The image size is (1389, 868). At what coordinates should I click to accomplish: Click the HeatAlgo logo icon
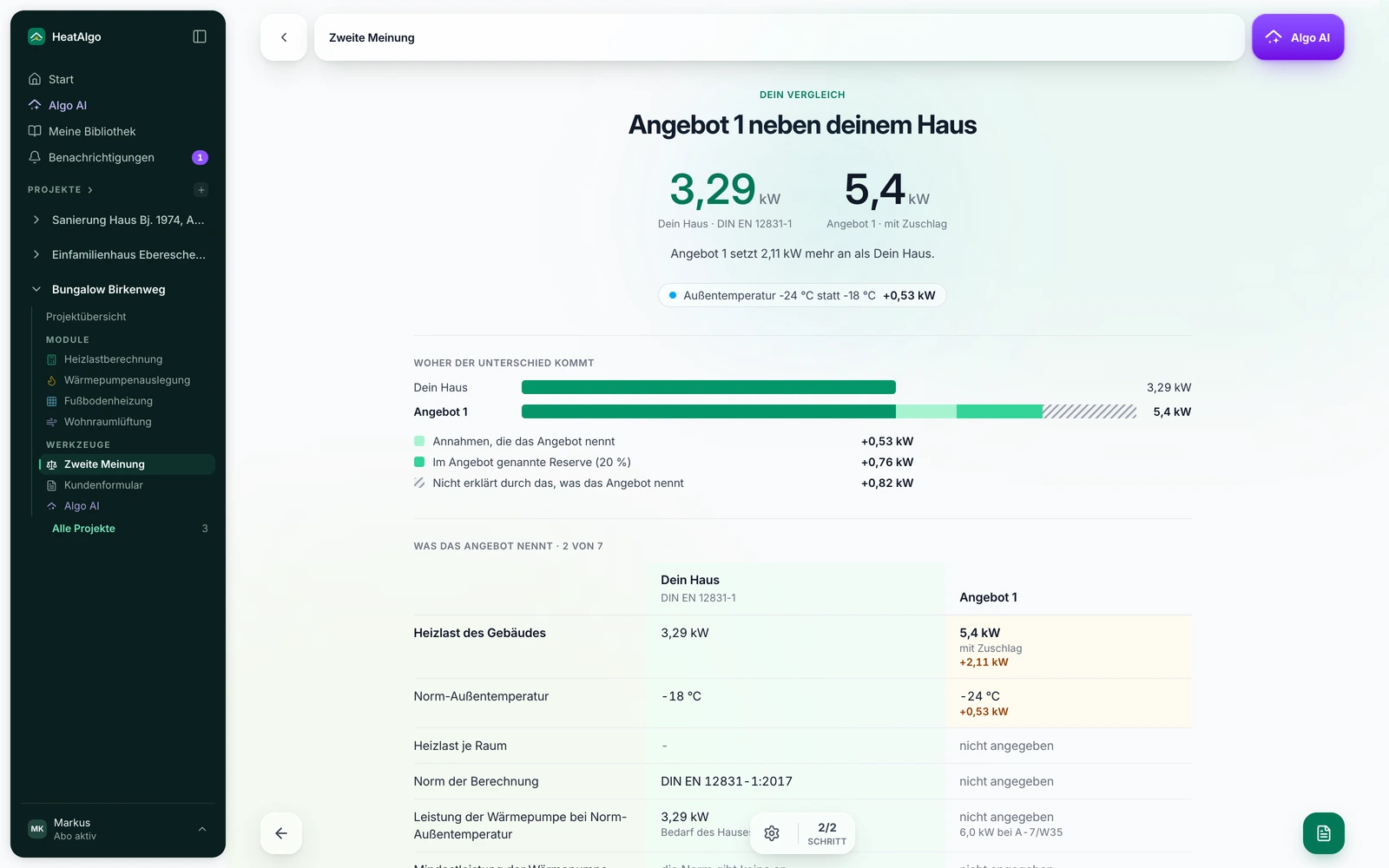tap(36, 36)
